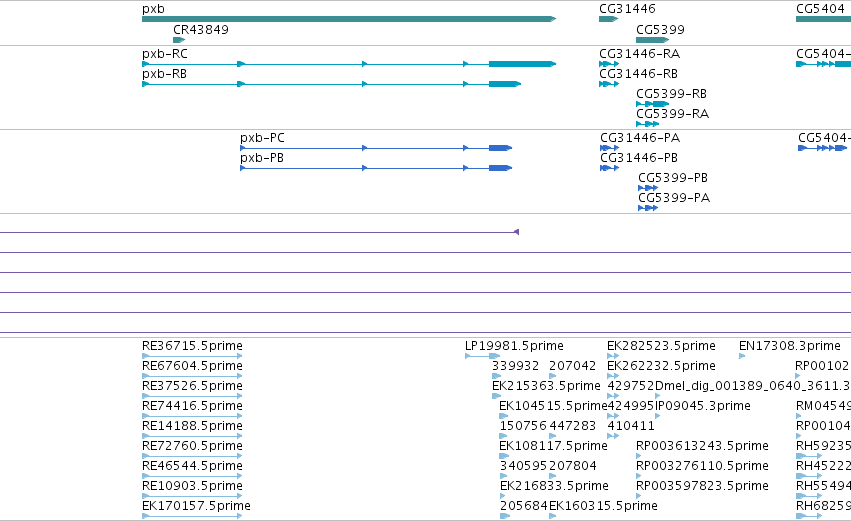Open the 447283 feature label
This screenshot has width=851, height=521.
click(x=573, y=426)
